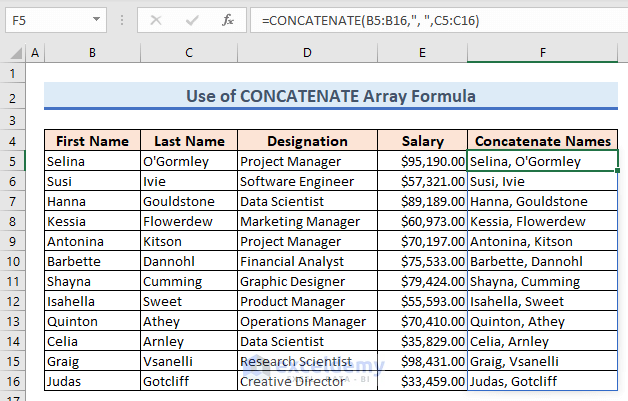The height and width of the screenshot is (401, 628).
Task: Click the Select All corner triangle
Action: pos(14,53)
